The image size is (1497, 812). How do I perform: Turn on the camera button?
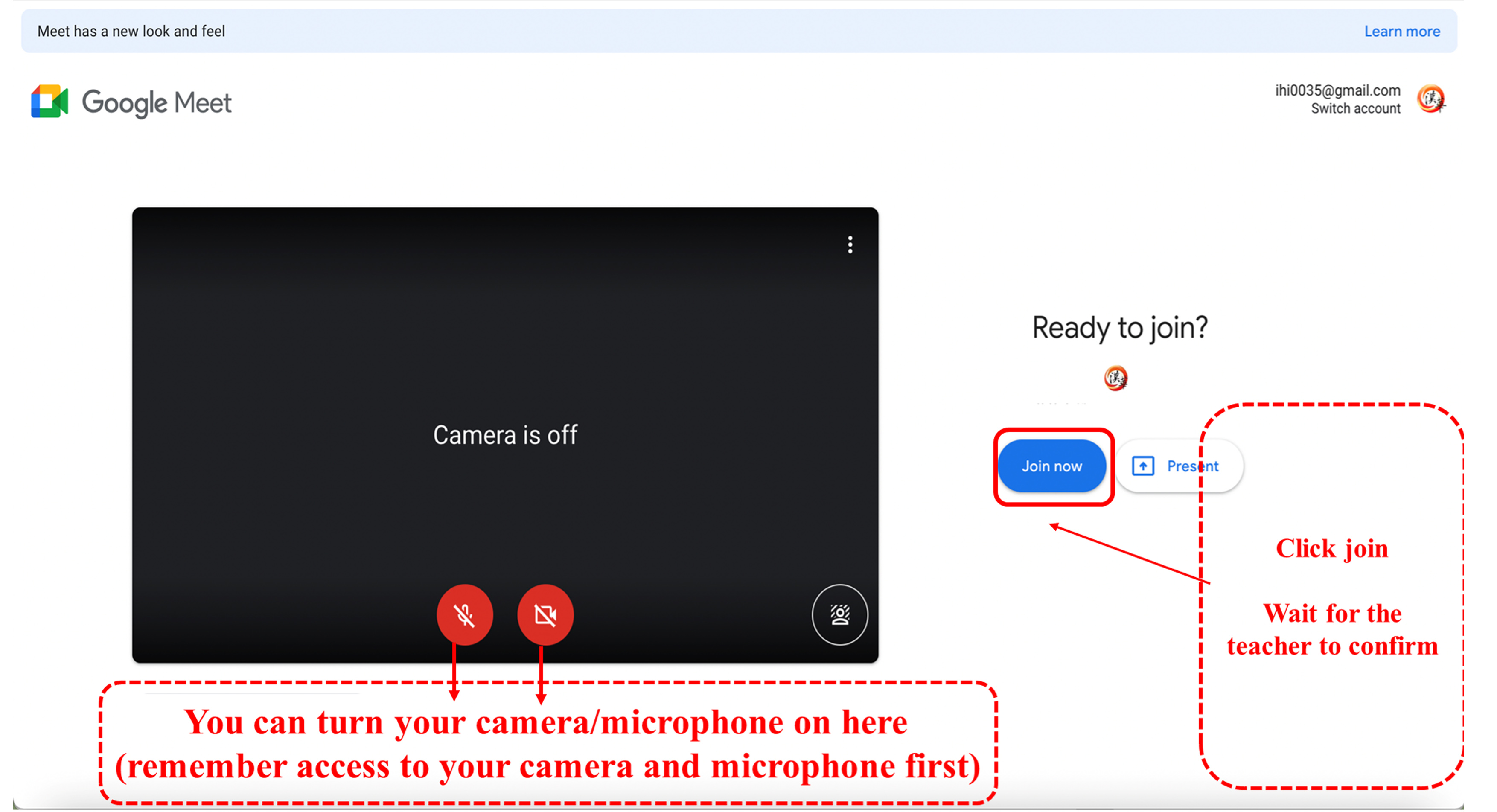click(545, 614)
